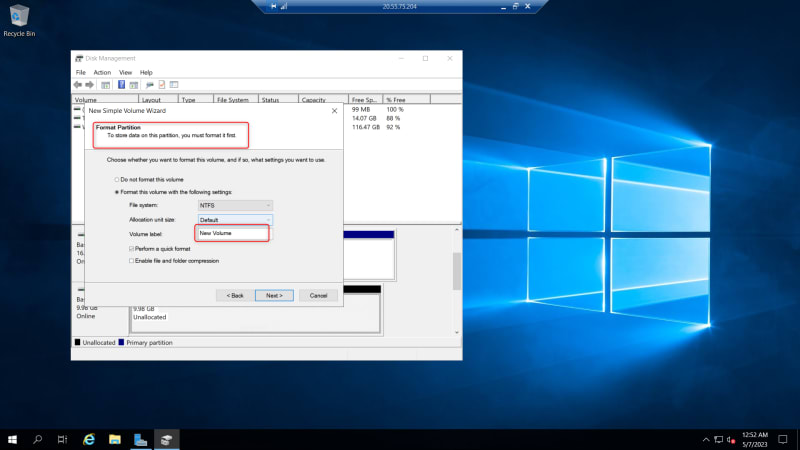Viewport: 800px width, 450px height.
Task: Sort by the % Free column header
Action: pos(406,99)
